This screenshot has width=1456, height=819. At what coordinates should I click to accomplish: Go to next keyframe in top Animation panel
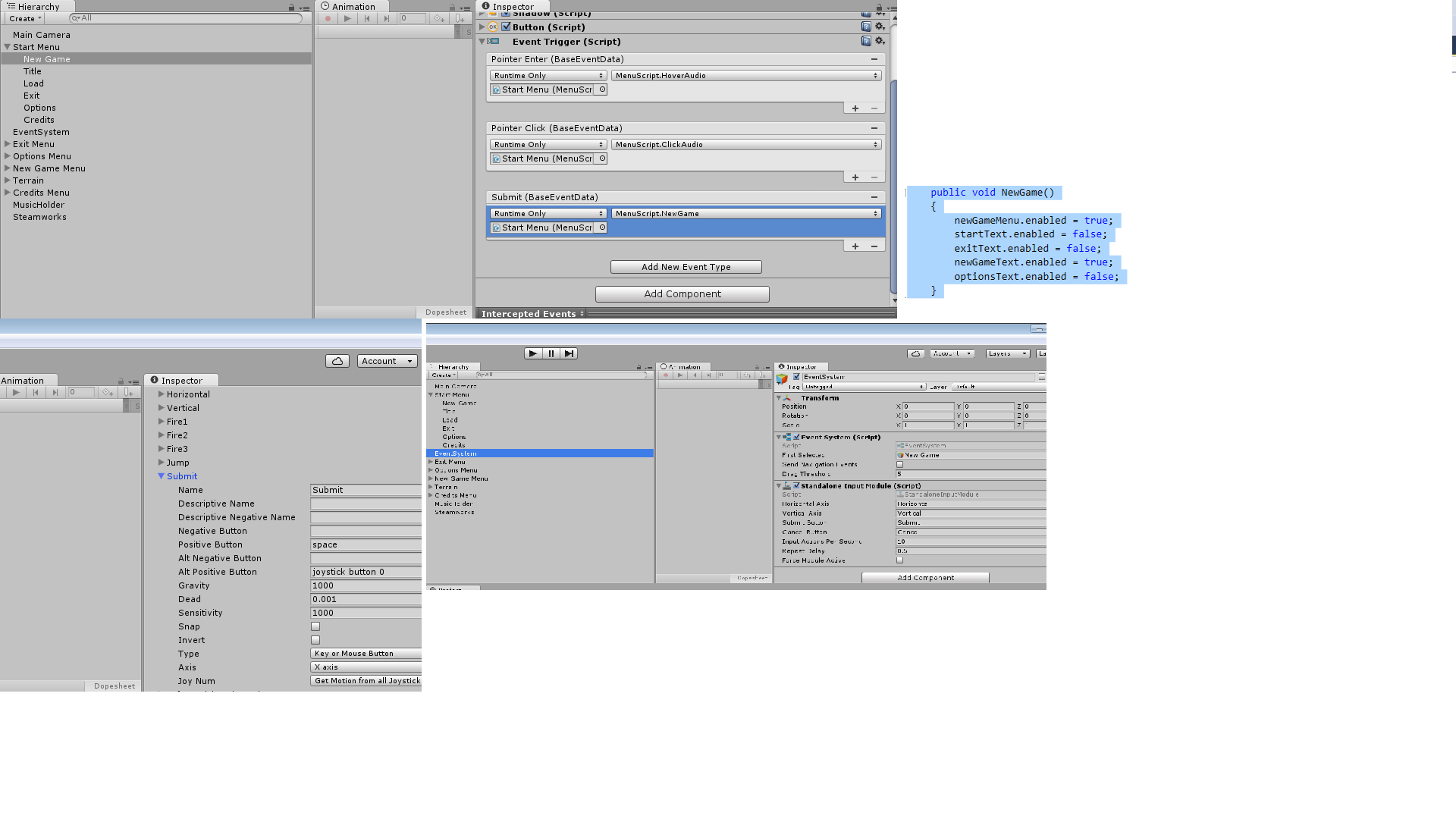pyautogui.click(x=387, y=18)
